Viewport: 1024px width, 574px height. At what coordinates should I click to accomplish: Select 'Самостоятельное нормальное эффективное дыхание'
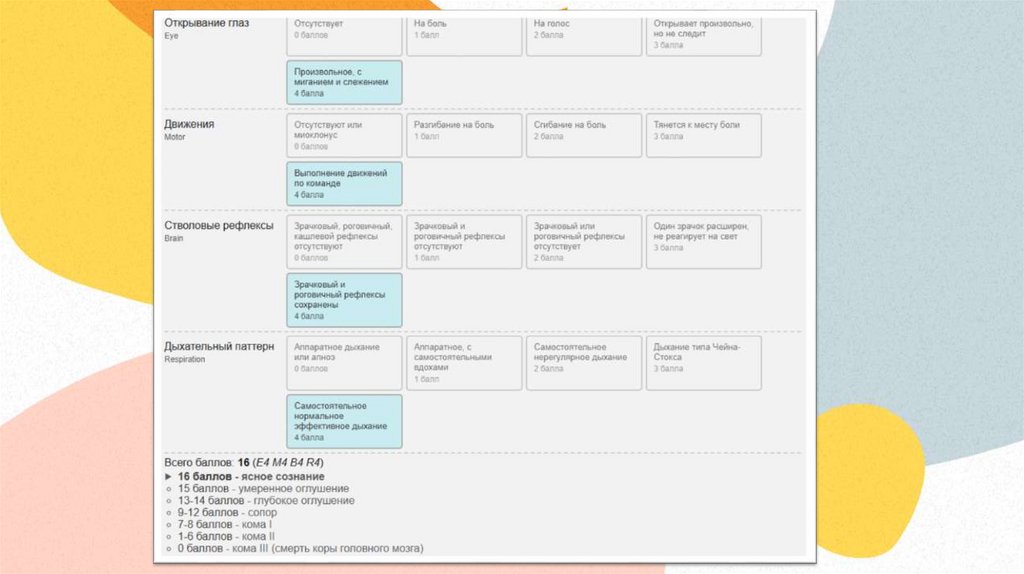point(344,421)
